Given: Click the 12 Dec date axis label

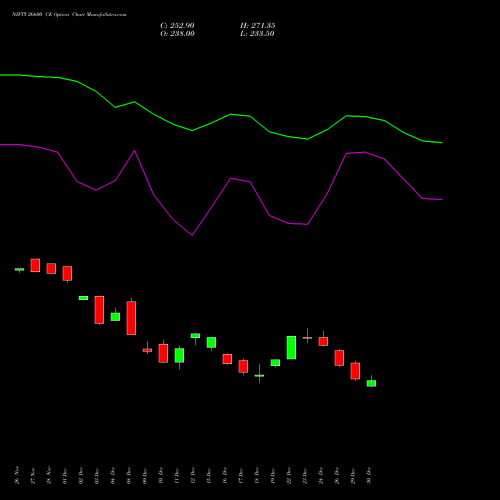Looking at the screenshot, I should (193, 476).
